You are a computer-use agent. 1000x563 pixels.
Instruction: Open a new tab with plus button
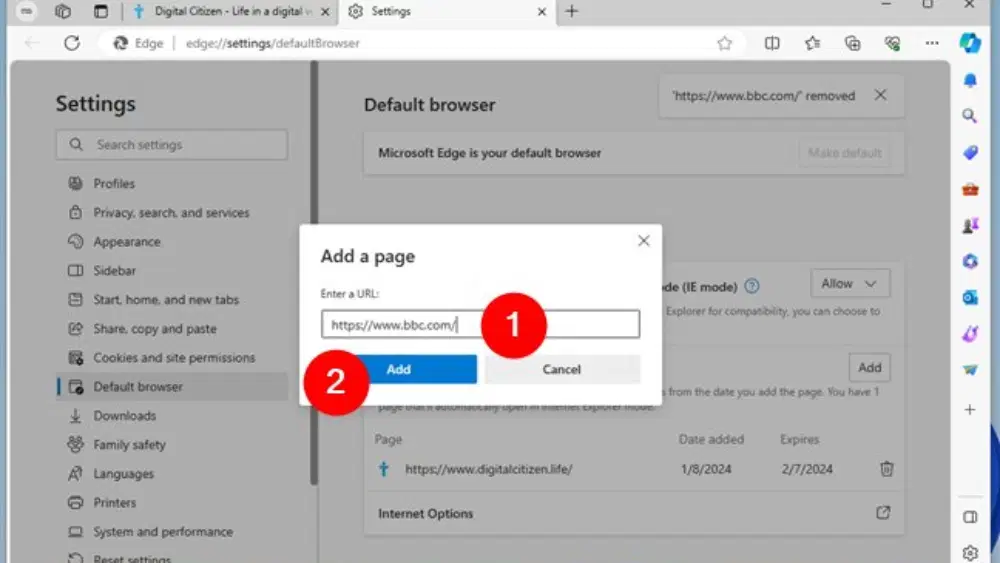point(571,11)
